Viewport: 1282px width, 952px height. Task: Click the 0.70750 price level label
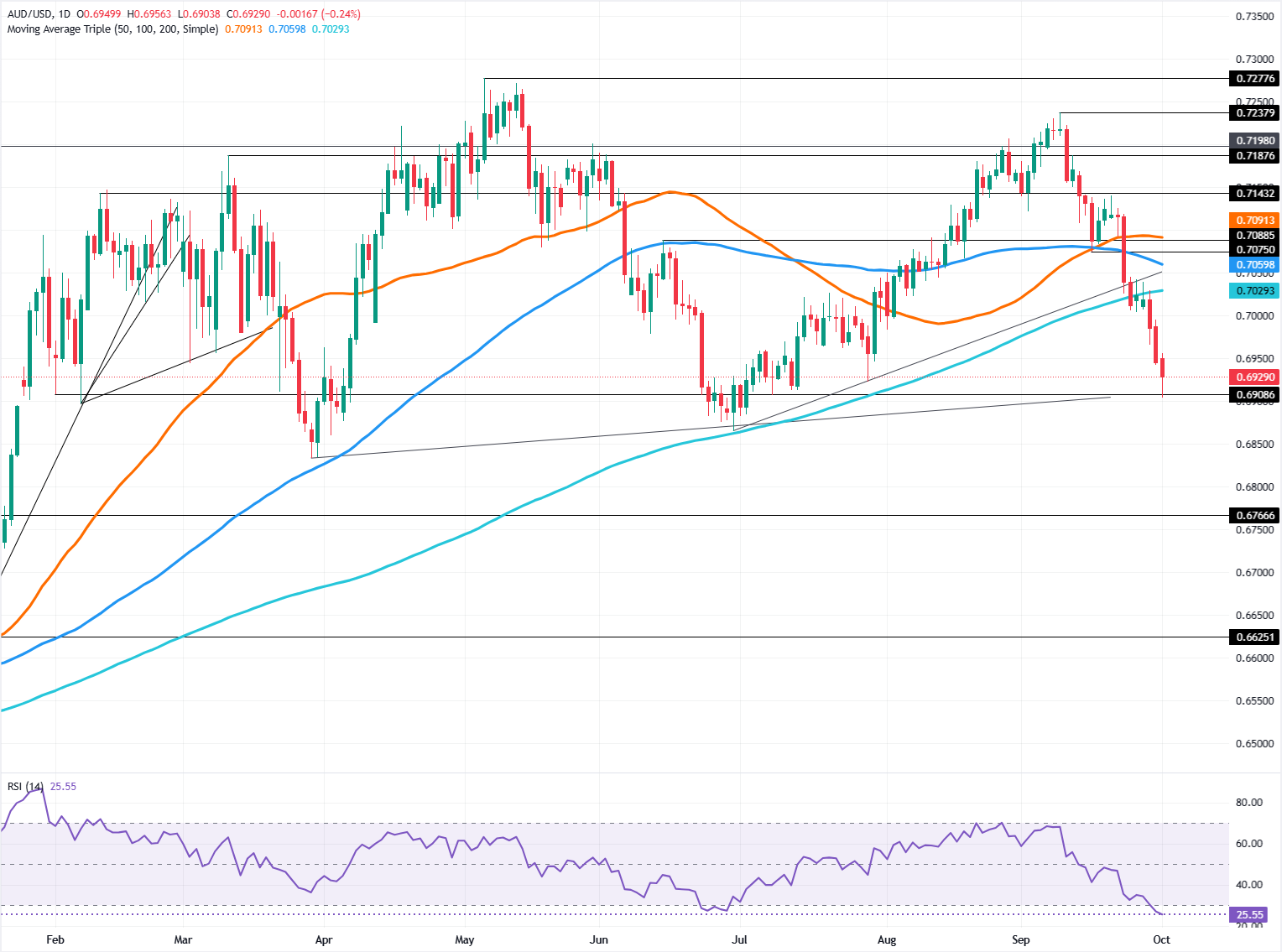[1253, 250]
